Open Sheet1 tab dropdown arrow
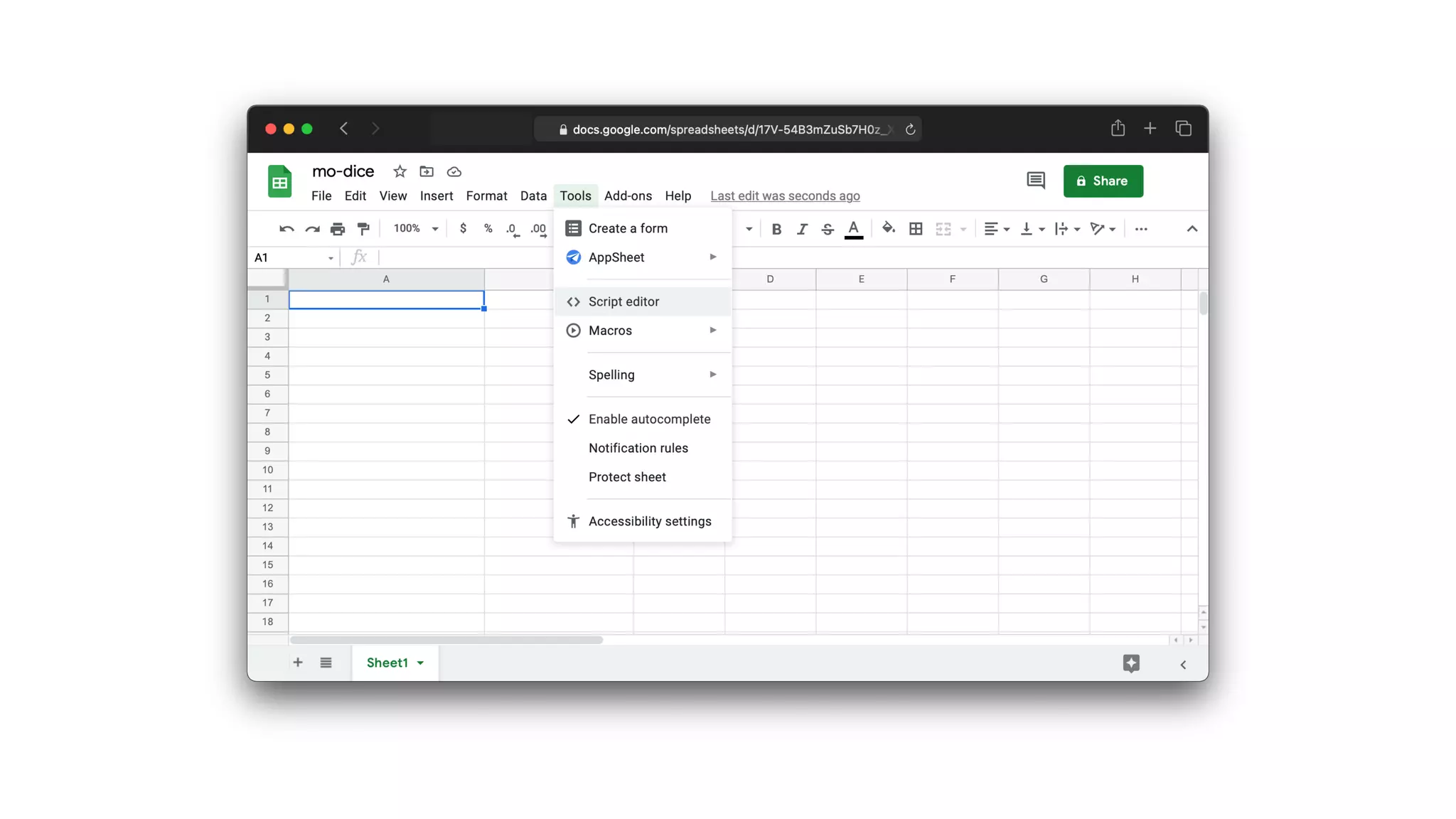The height and width of the screenshot is (819, 1456). click(421, 663)
